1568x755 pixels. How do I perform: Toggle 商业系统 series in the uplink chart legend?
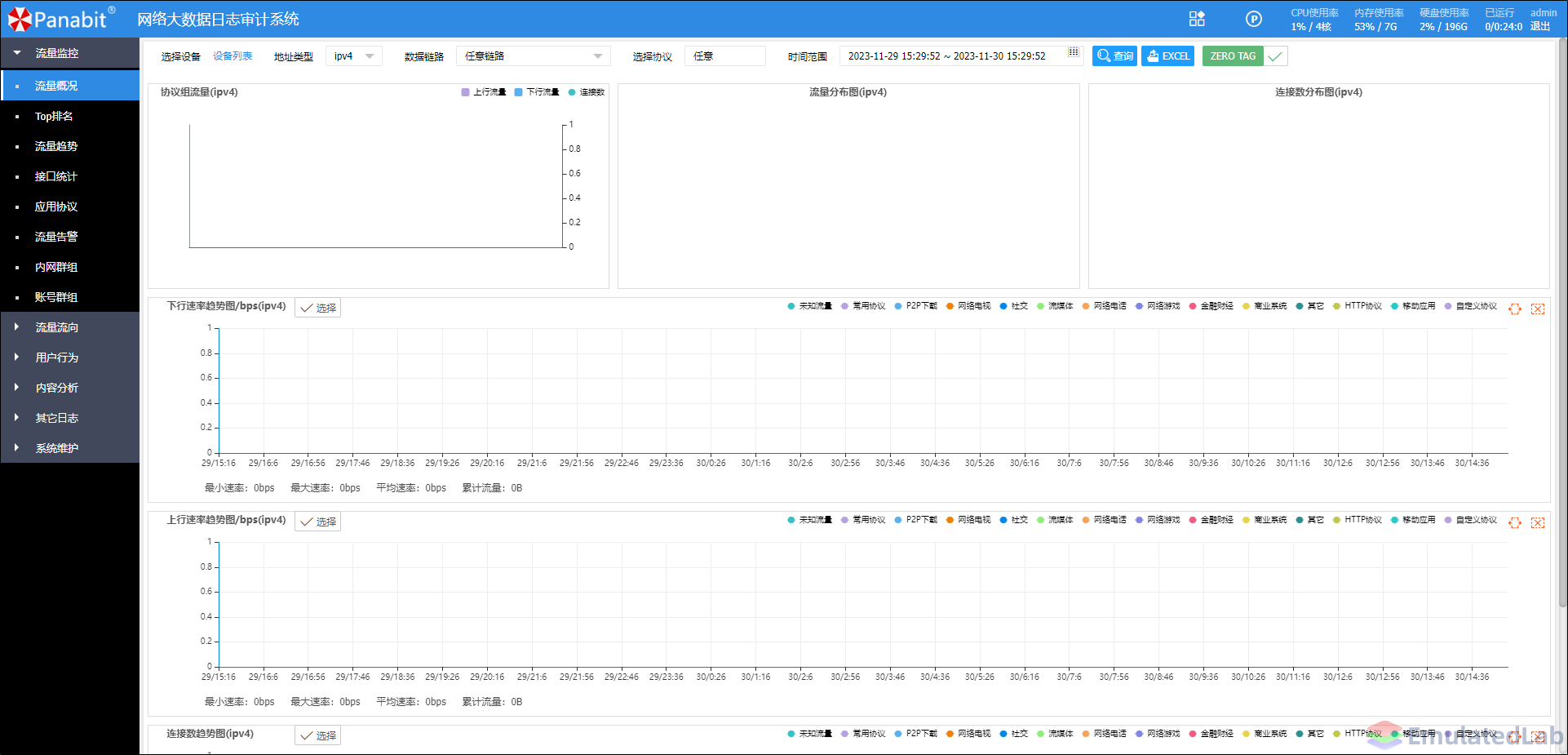pyautogui.click(x=1265, y=520)
